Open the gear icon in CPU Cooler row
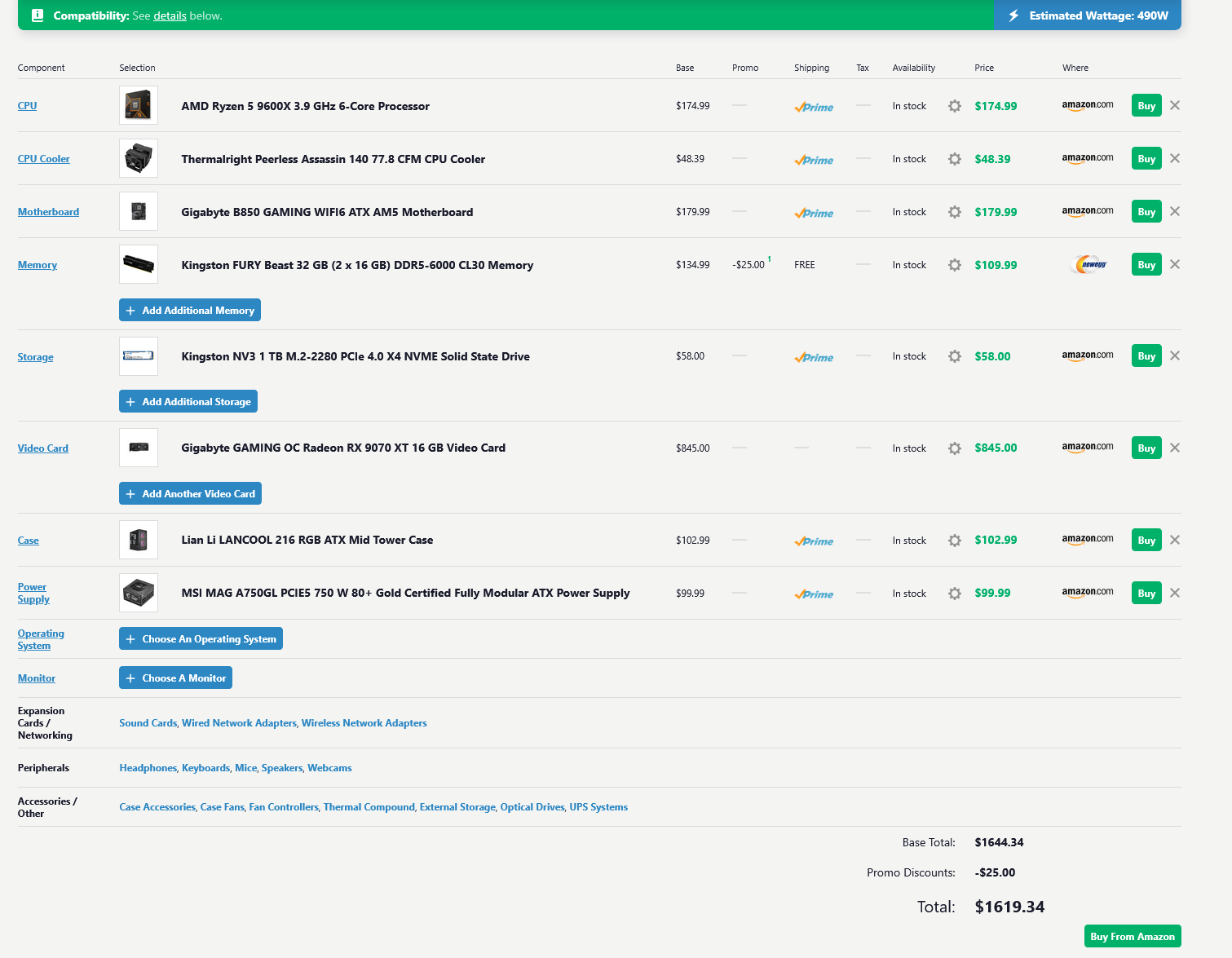 [x=955, y=159]
